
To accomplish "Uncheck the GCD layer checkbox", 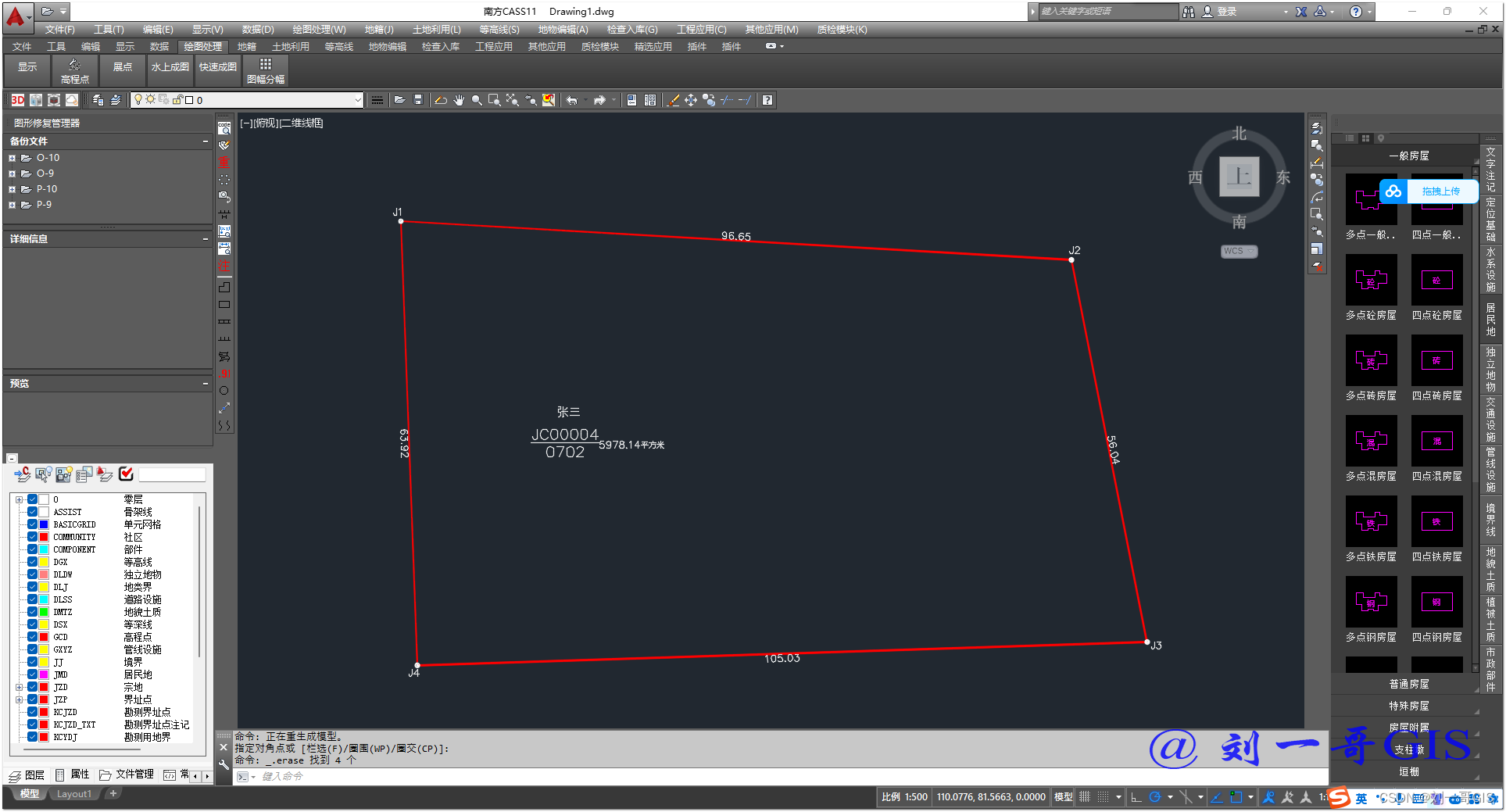I will pos(33,637).
